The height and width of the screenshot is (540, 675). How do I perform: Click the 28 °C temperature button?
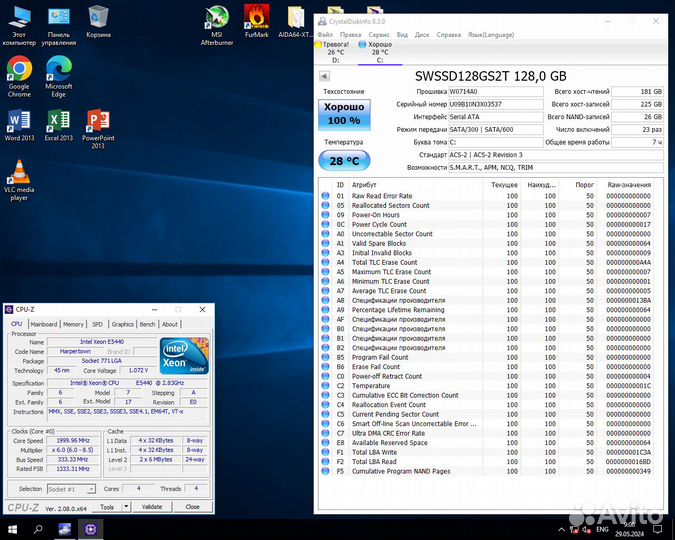344,161
